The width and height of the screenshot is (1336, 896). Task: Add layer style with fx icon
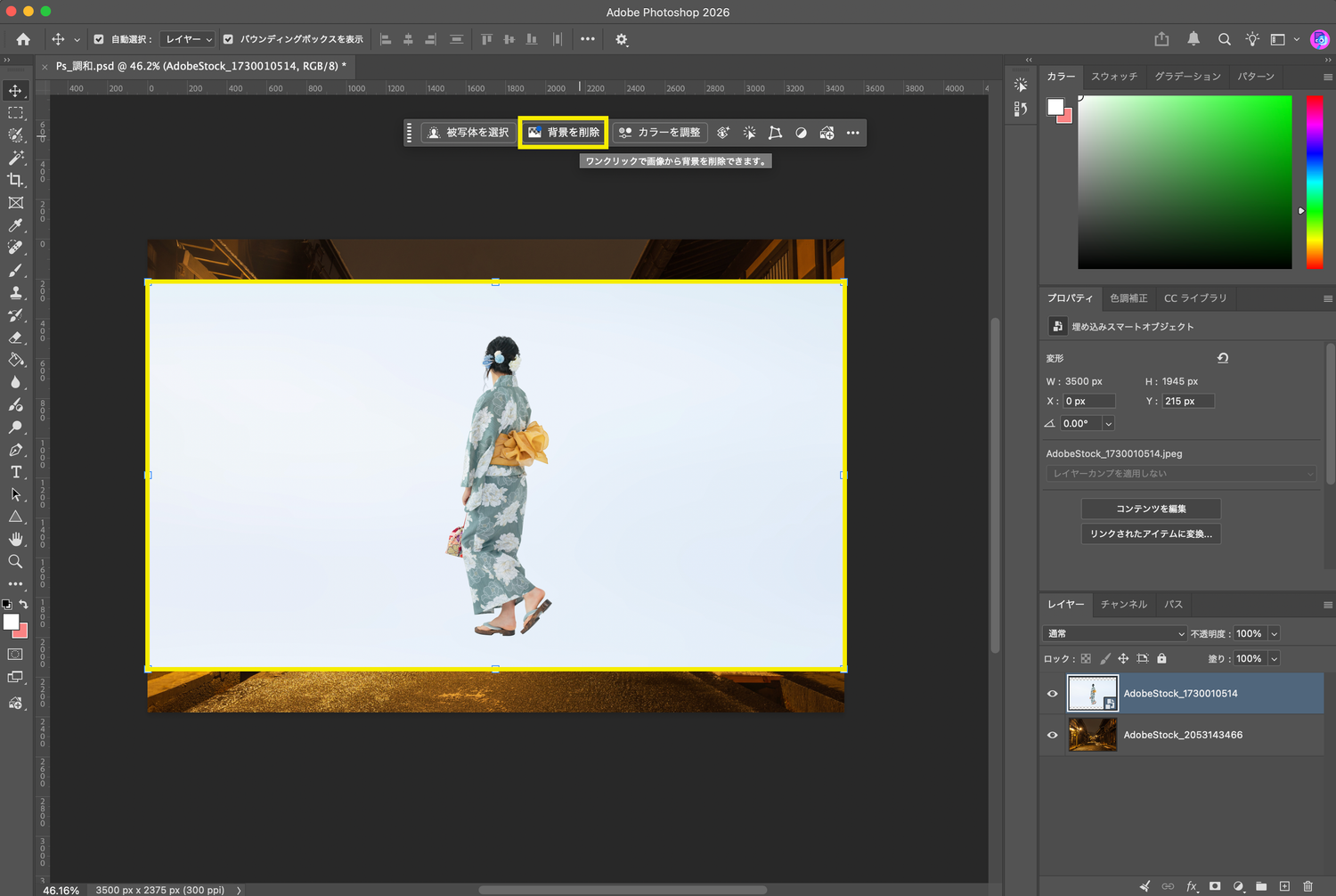point(1192,886)
